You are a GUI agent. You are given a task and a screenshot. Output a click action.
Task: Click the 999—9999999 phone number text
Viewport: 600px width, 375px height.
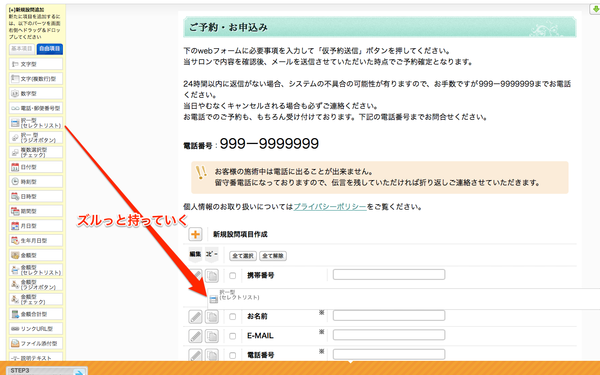269,144
